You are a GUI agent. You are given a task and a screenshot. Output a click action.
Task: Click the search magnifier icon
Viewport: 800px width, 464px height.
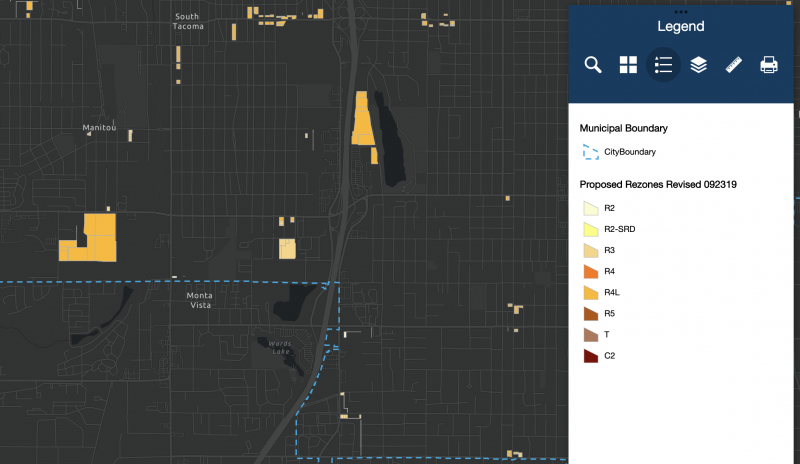tap(593, 65)
